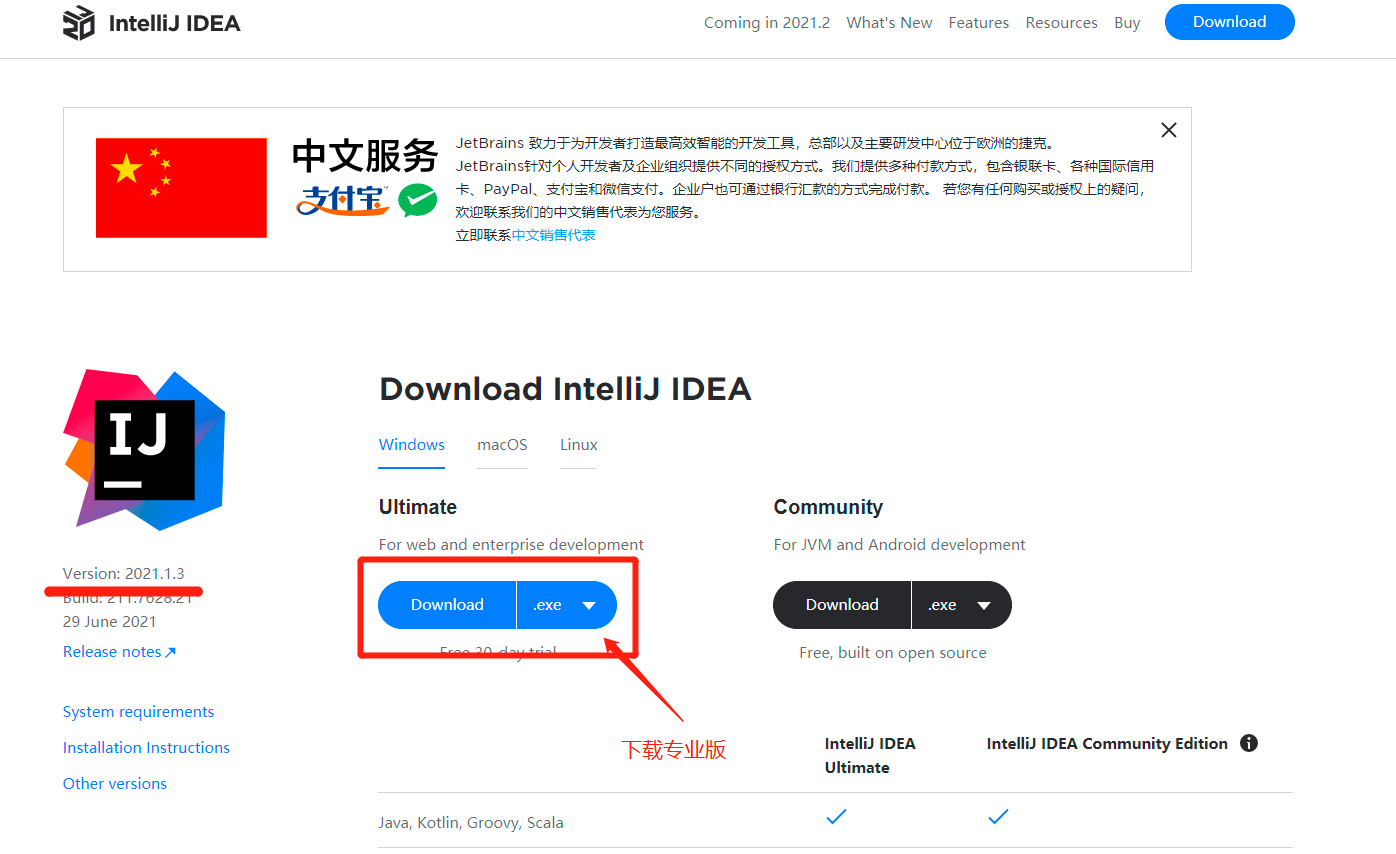Open the Features menu item

pyautogui.click(x=979, y=23)
